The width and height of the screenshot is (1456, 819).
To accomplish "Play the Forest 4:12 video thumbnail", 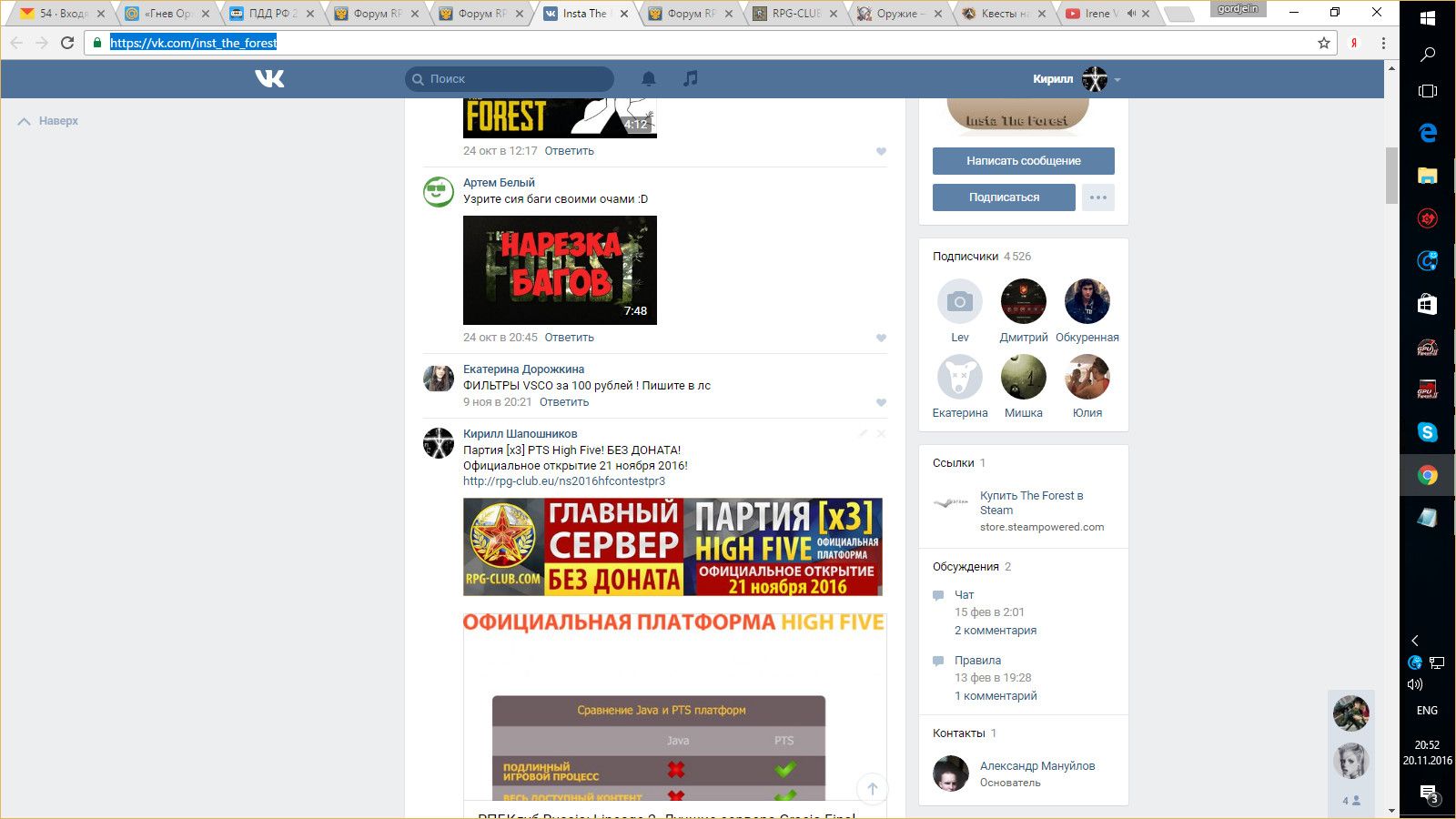I will (x=560, y=117).
